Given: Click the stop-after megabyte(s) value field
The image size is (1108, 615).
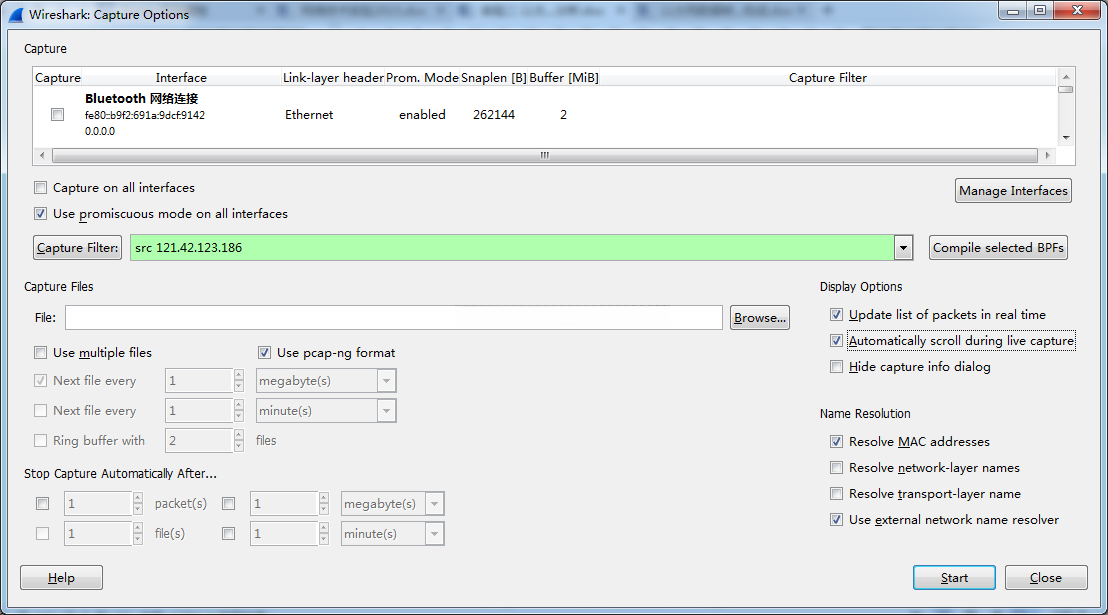Looking at the screenshot, I should (284, 503).
